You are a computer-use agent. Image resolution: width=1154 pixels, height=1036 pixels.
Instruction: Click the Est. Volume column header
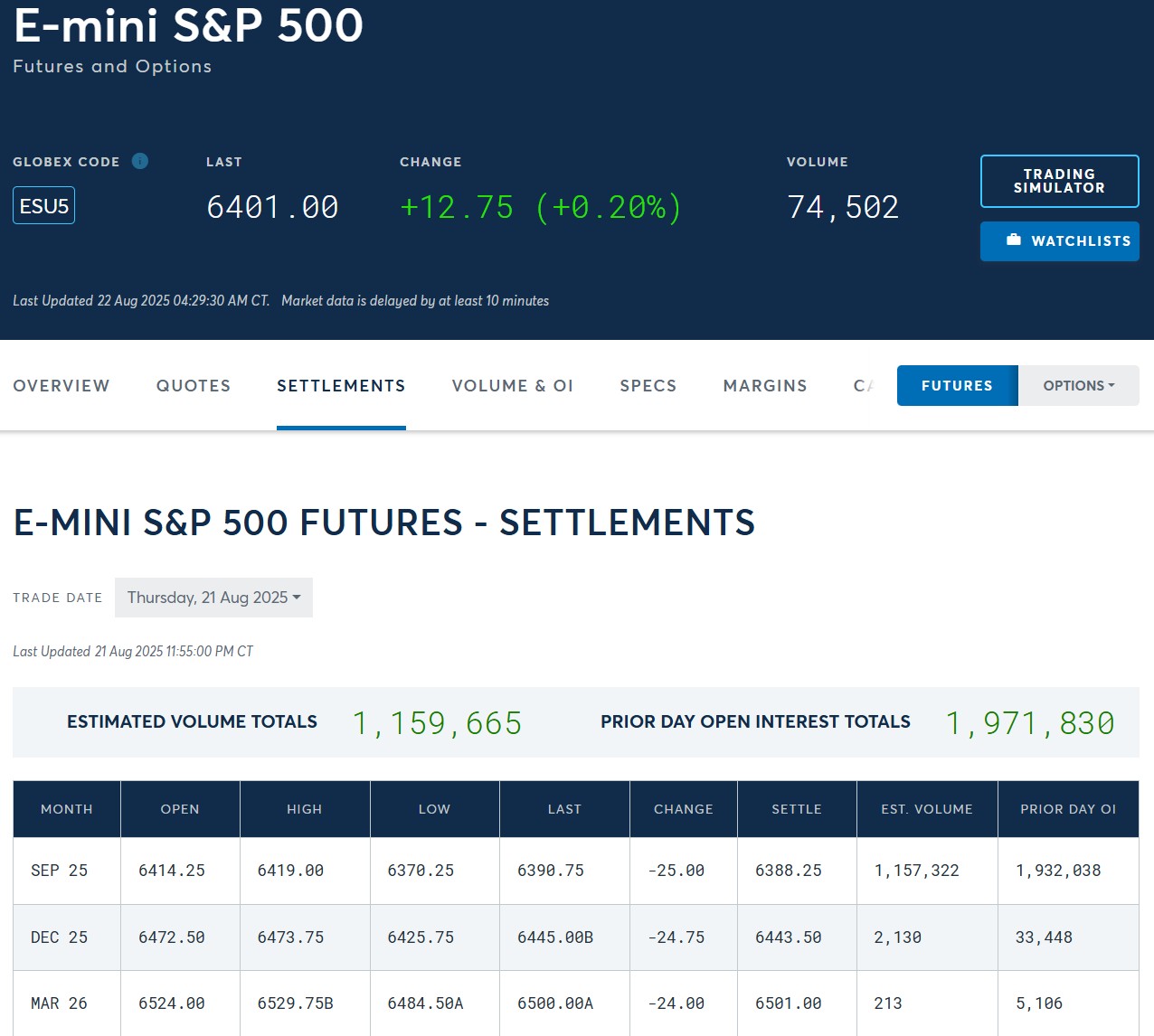tap(927, 809)
